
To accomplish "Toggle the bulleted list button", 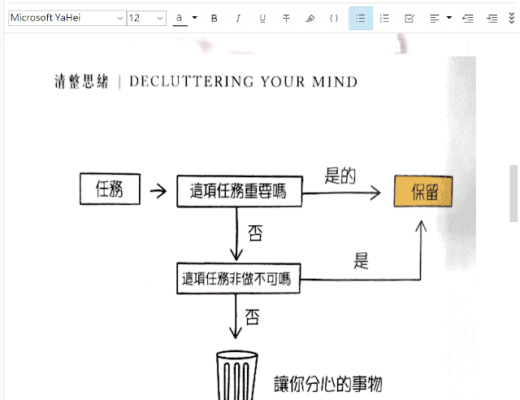I will (x=361, y=18).
